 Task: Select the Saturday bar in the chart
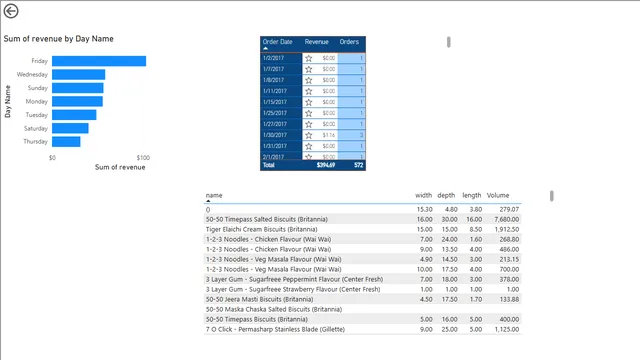coord(70,128)
